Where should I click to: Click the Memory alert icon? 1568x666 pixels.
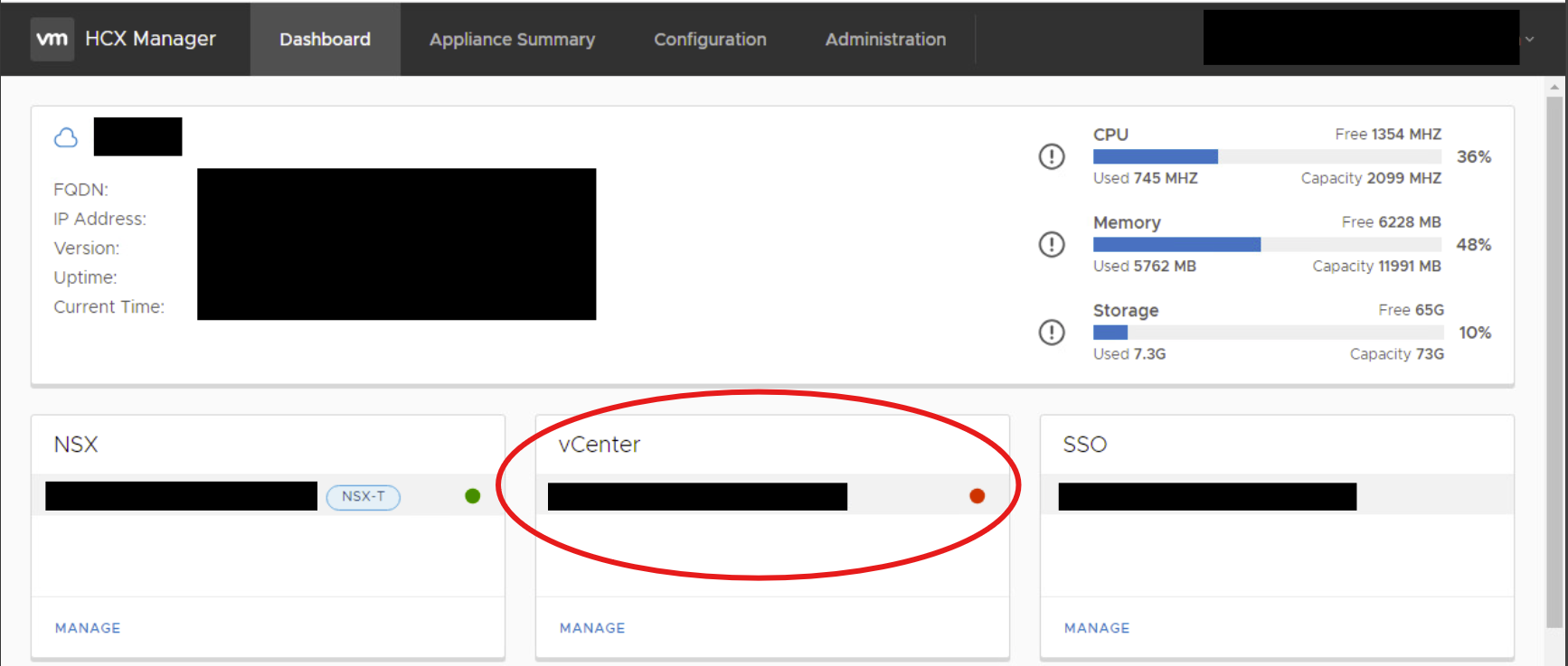coord(1052,244)
